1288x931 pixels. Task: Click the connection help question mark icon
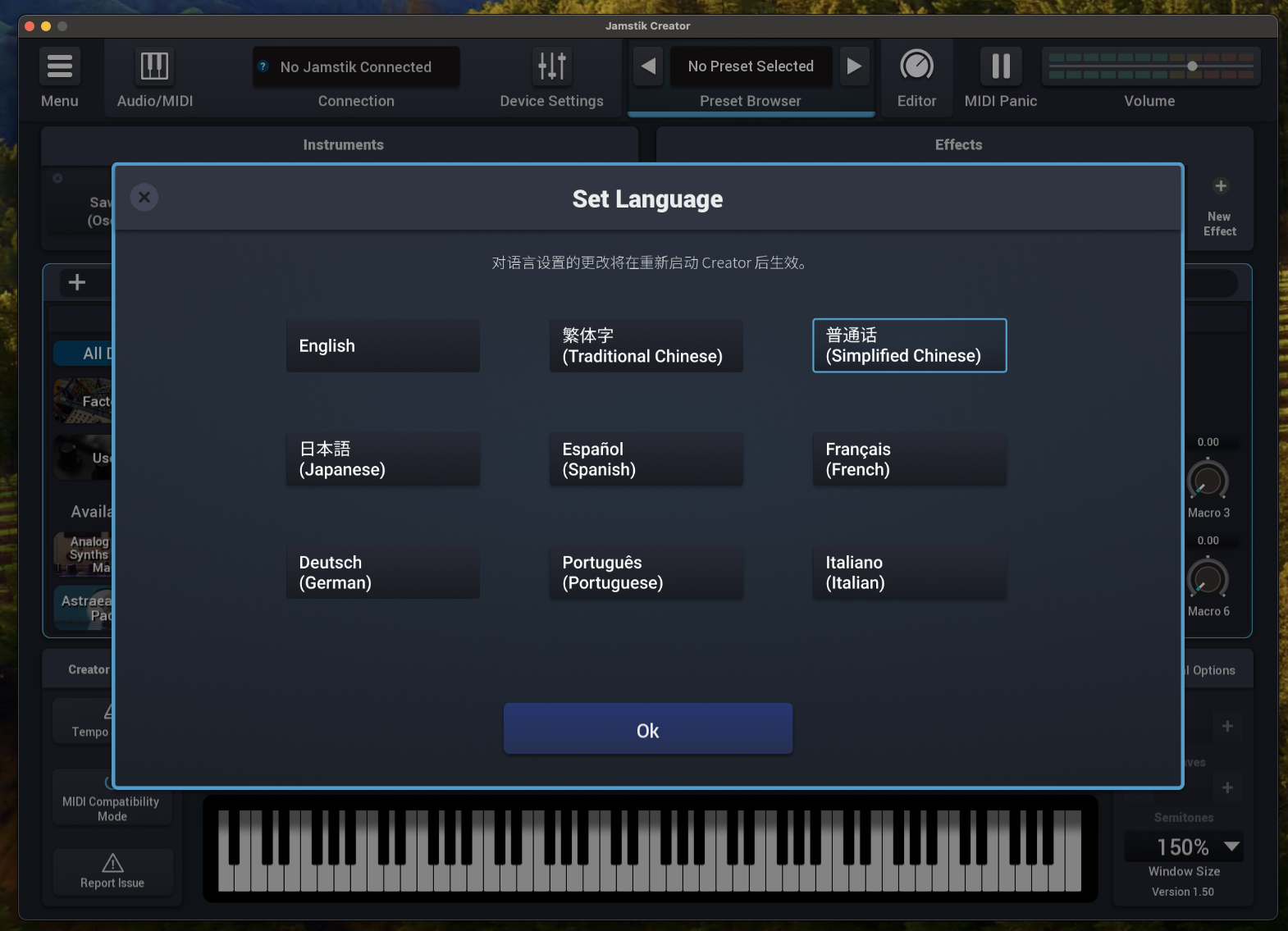263,66
